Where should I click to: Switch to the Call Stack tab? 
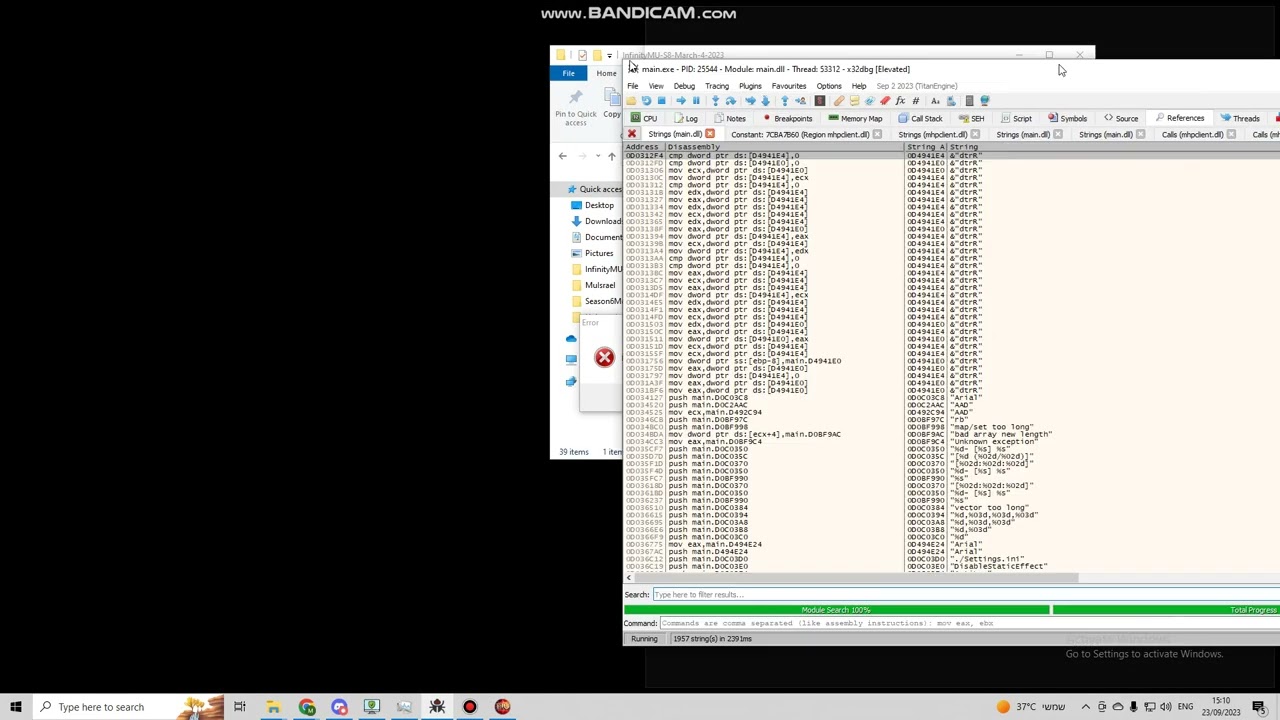click(x=920, y=118)
